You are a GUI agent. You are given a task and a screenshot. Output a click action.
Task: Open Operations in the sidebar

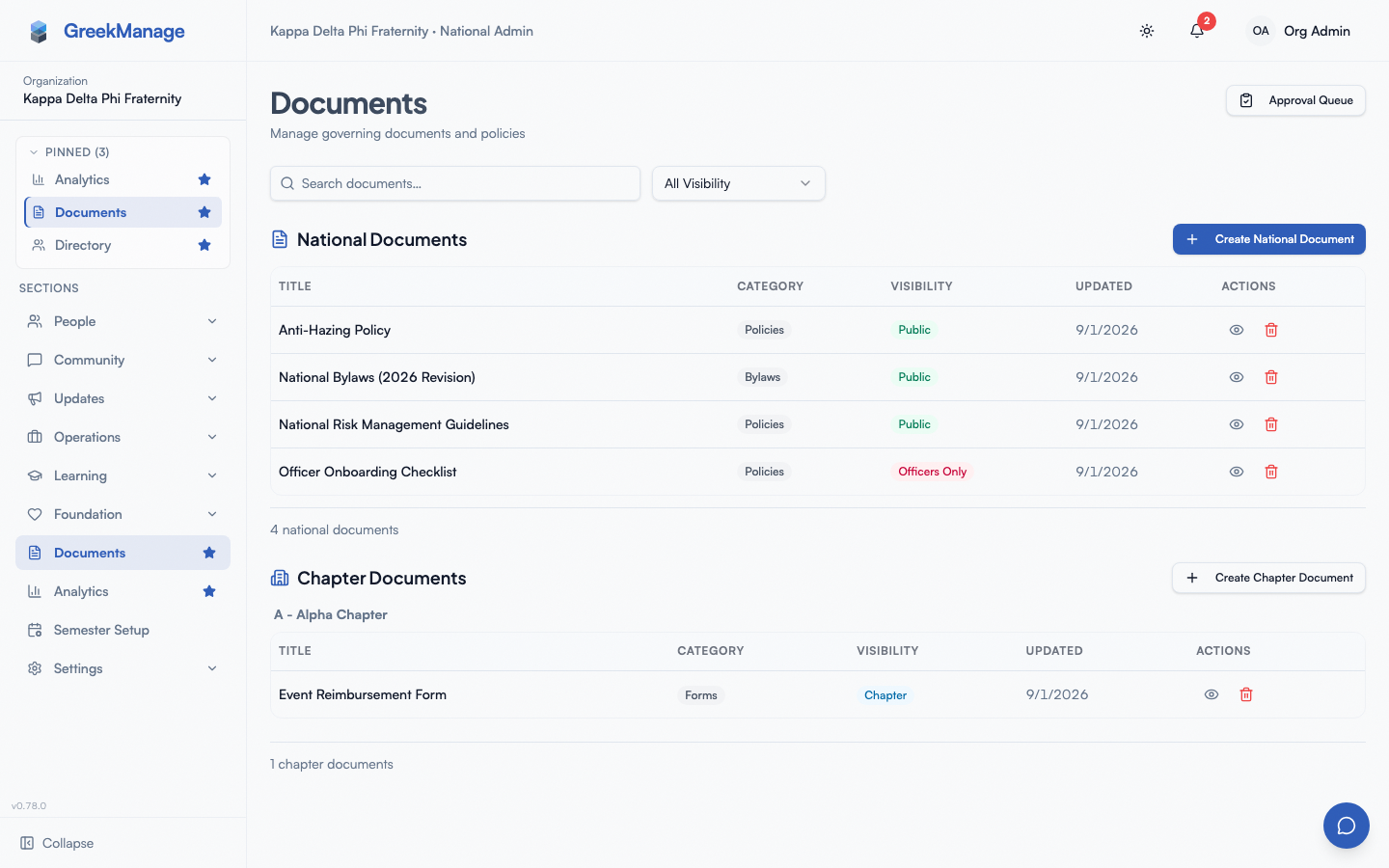coord(123,437)
